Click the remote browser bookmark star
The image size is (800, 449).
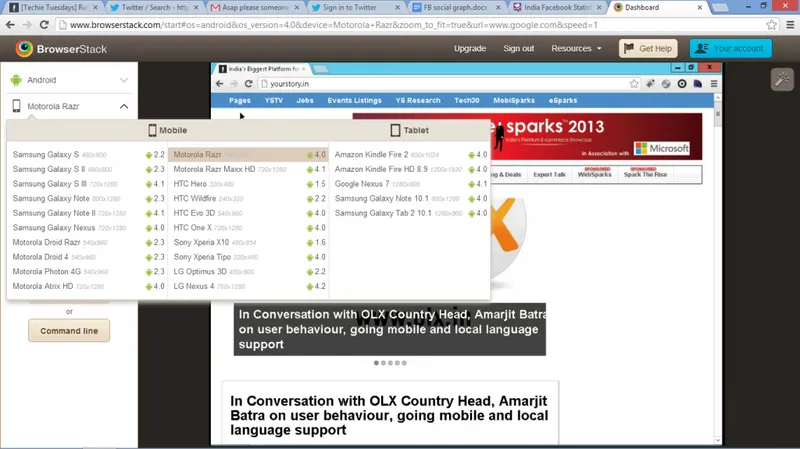click(x=634, y=84)
